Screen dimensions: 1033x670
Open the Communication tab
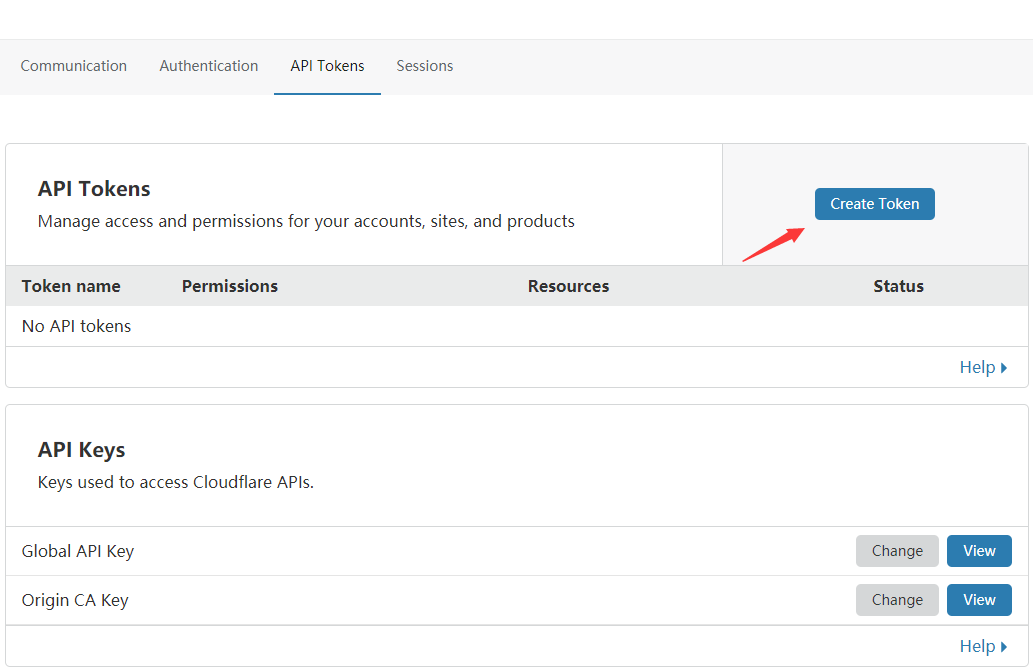pyautogui.click(x=73, y=66)
